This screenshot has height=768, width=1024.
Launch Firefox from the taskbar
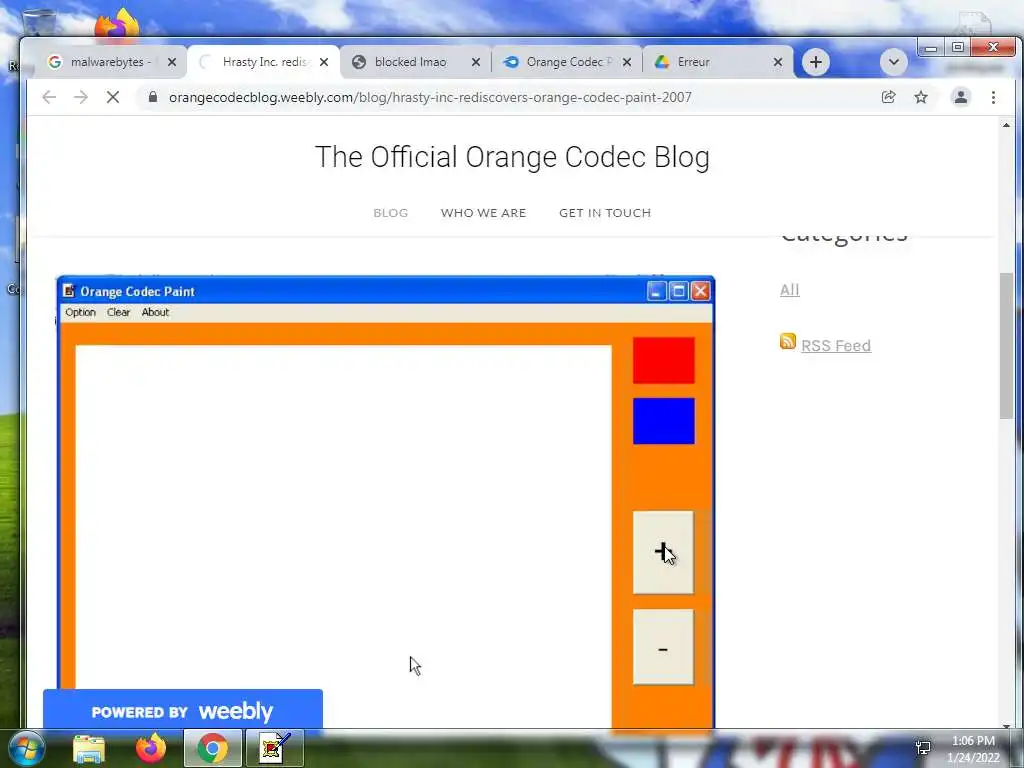[x=151, y=748]
